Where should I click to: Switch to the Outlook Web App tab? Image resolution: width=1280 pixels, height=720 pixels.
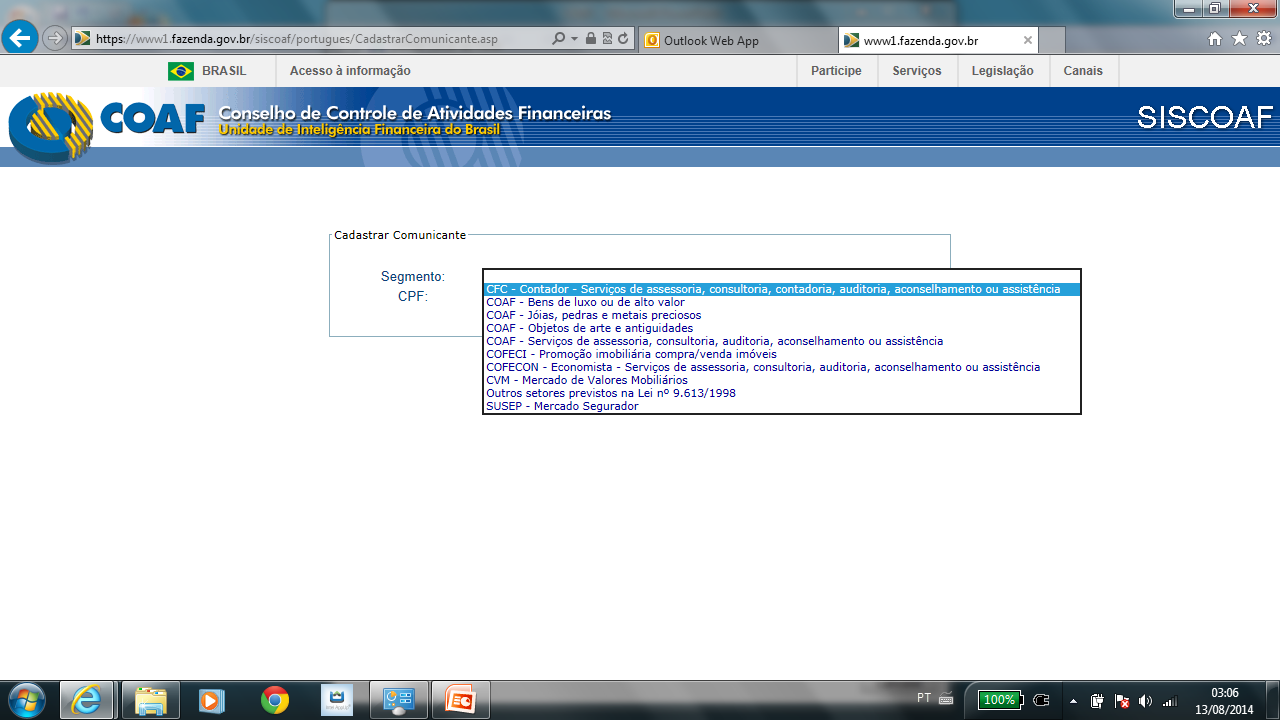pos(738,40)
